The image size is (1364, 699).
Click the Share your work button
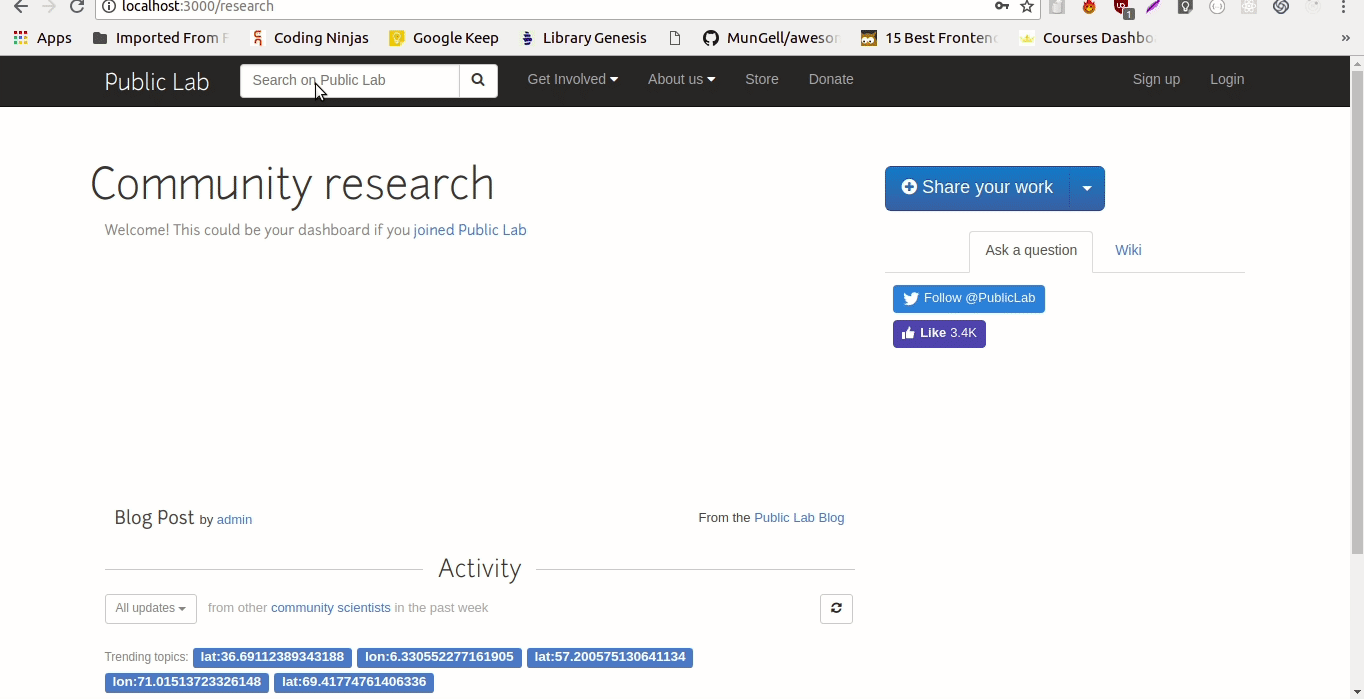click(x=978, y=188)
